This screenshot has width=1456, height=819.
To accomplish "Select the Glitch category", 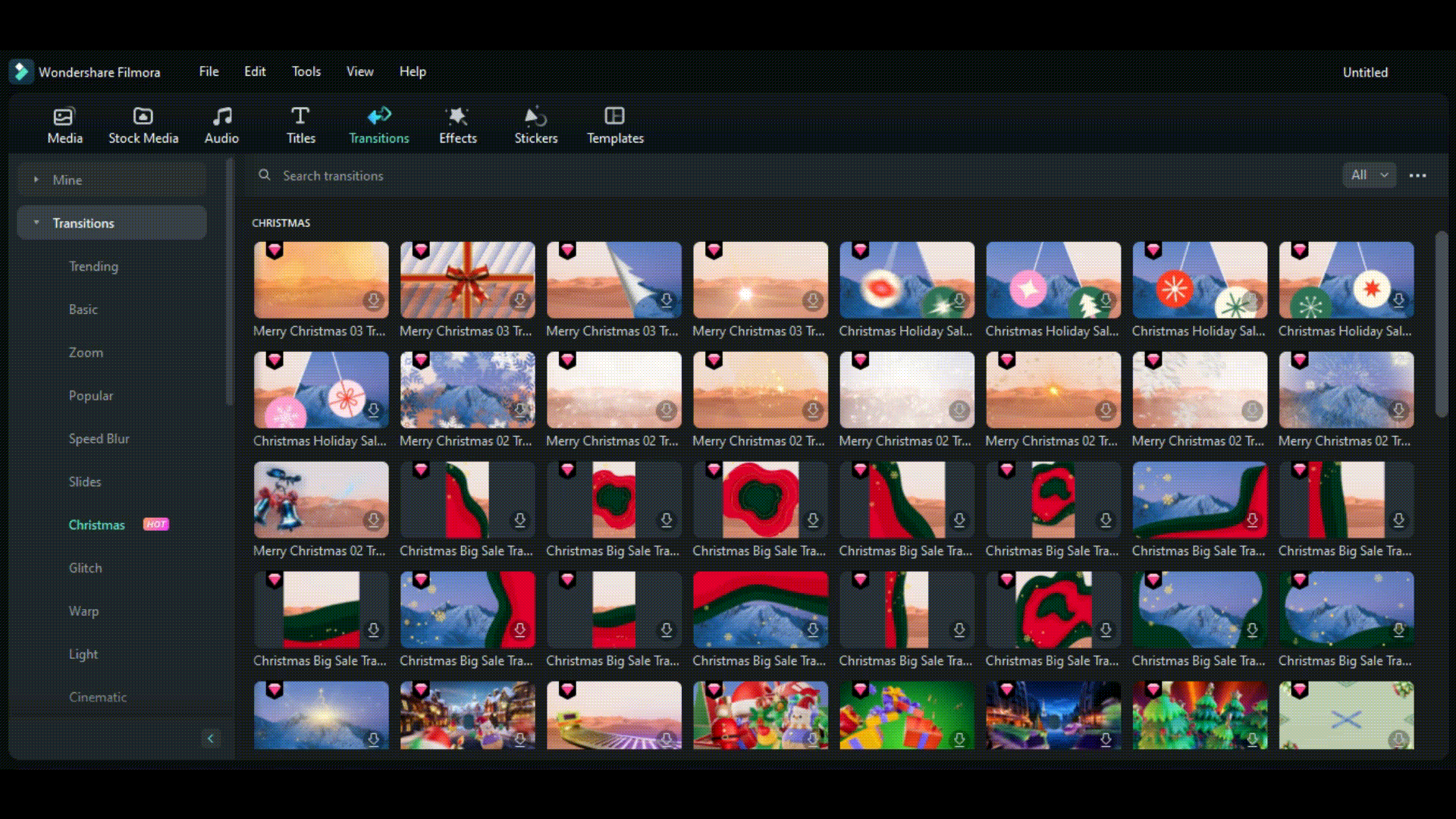I will point(85,568).
